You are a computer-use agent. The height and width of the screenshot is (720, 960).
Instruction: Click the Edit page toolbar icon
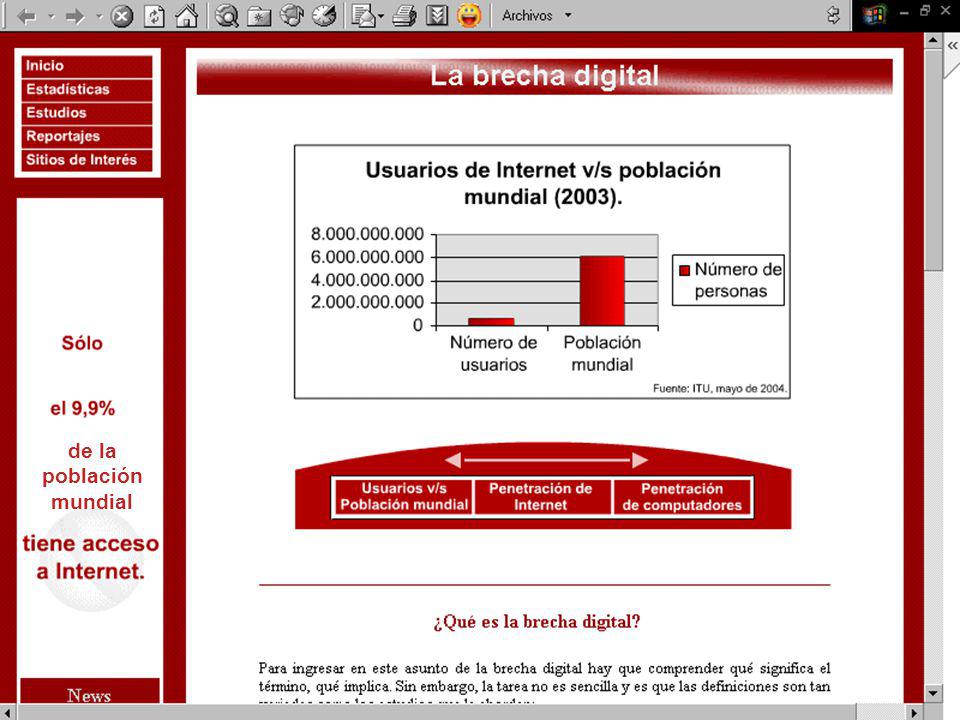(437, 16)
